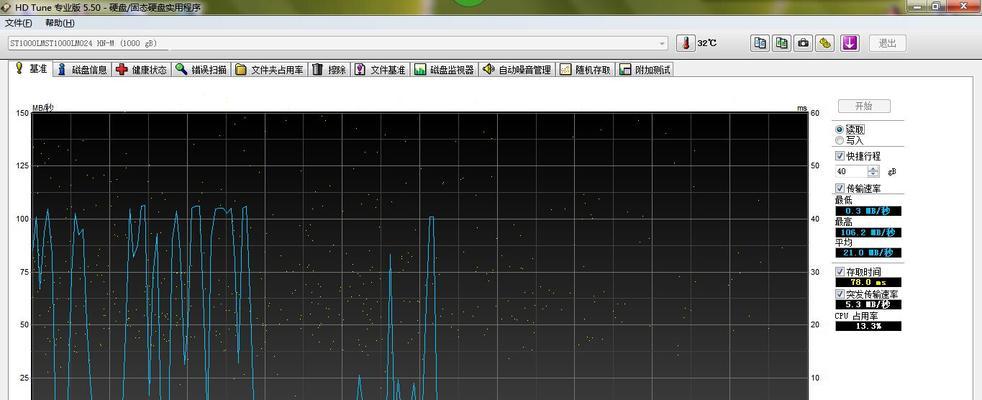982x400 pixels.
Task: Toggle the 快捷行程 checkbox
Action: [x=840, y=156]
